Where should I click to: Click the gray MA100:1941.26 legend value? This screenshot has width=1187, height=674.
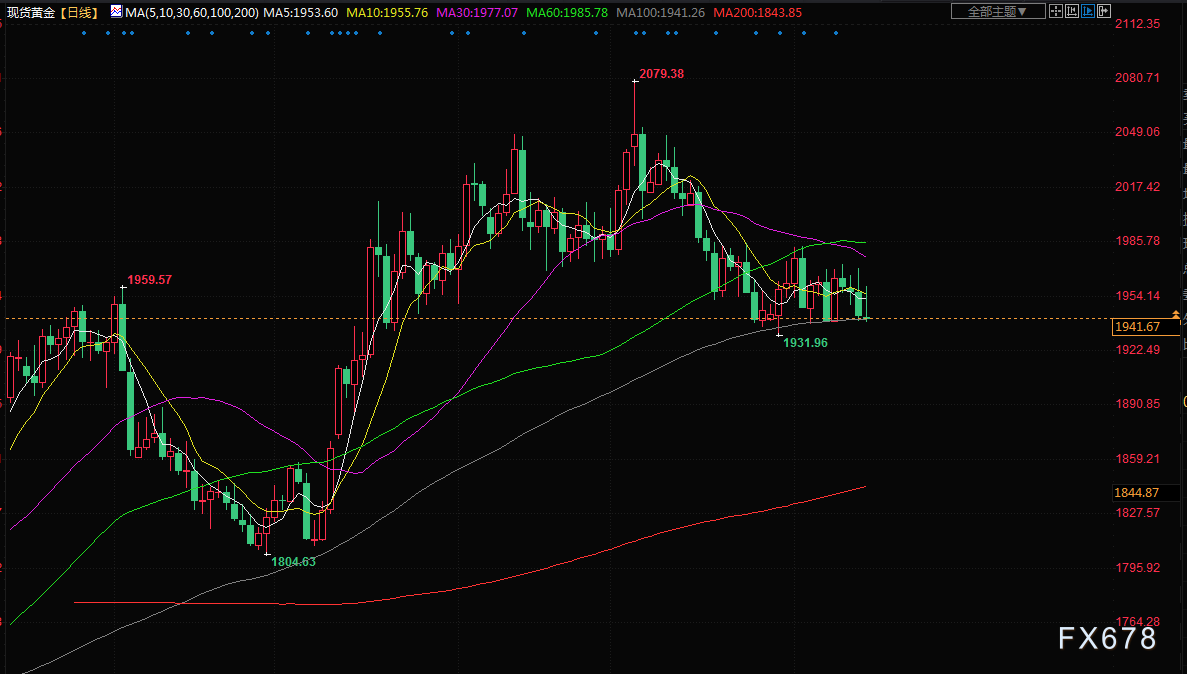660,13
